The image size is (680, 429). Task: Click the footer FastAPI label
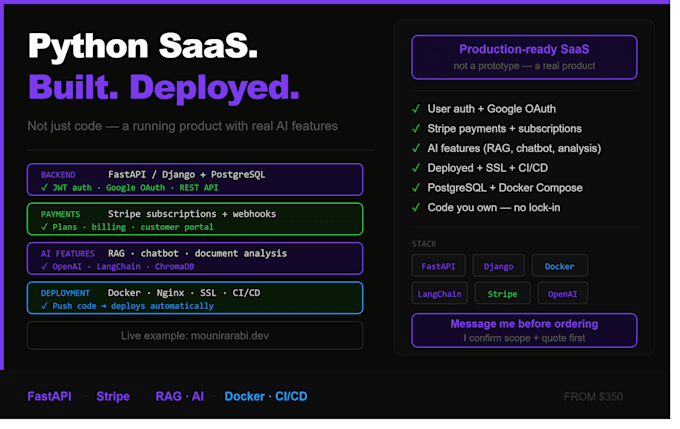[x=49, y=396]
